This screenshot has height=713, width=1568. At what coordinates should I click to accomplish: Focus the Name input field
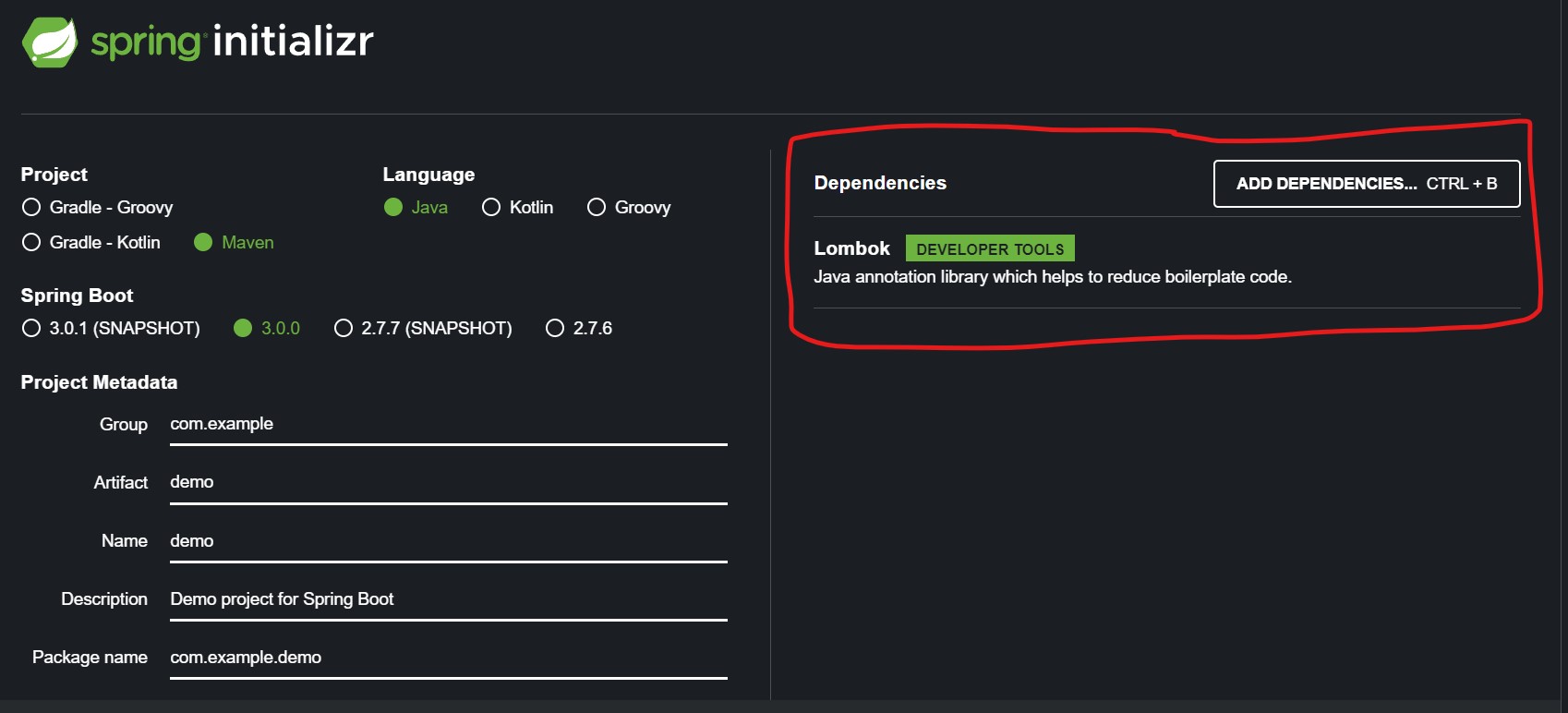tap(449, 541)
